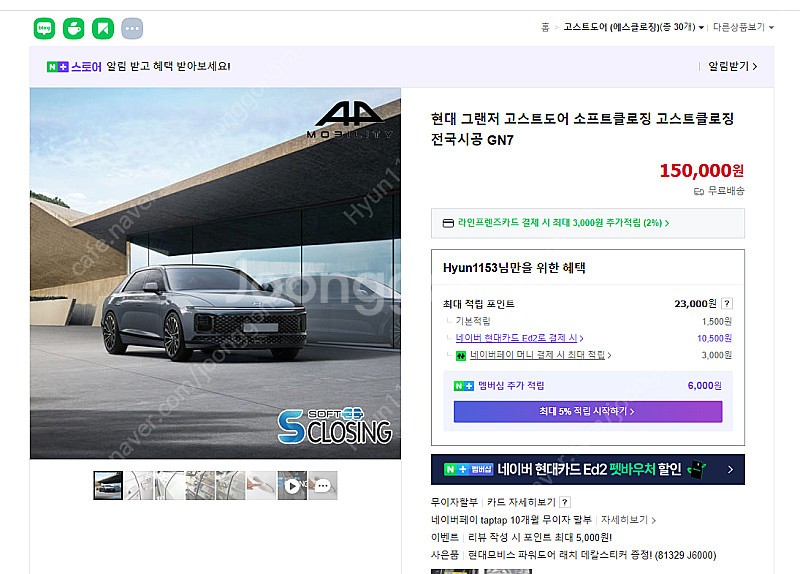Select the sixth door handle thumbnail

pyautogui.click(x=261, y=485)
